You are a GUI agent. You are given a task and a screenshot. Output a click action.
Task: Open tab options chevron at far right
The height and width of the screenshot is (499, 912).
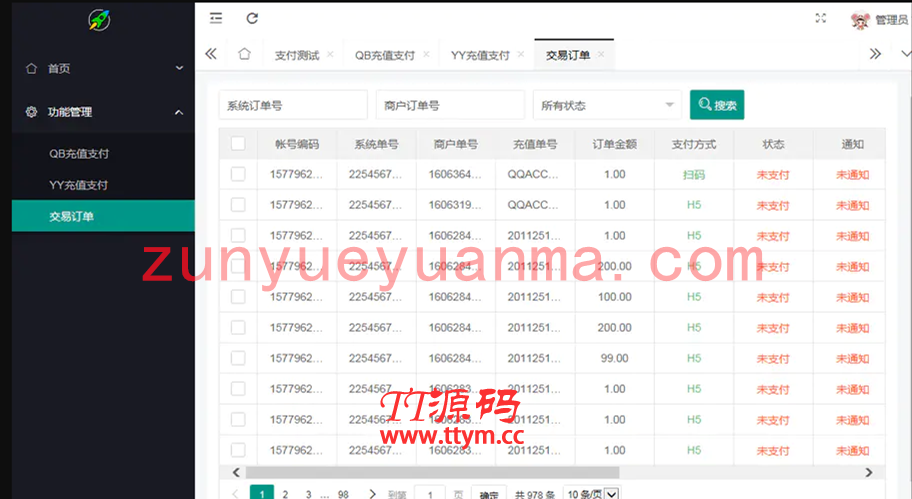tap(906, 54)
